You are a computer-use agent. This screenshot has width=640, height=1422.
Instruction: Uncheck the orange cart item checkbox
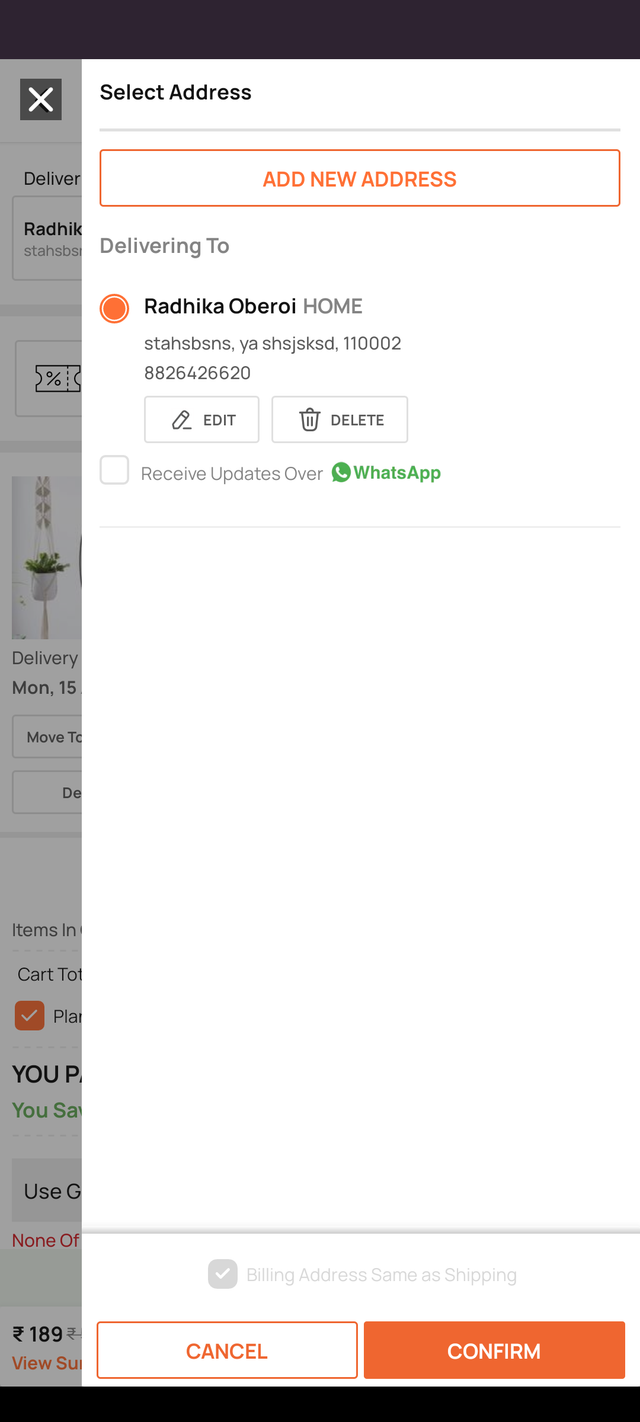click(x=29, y=1016)
